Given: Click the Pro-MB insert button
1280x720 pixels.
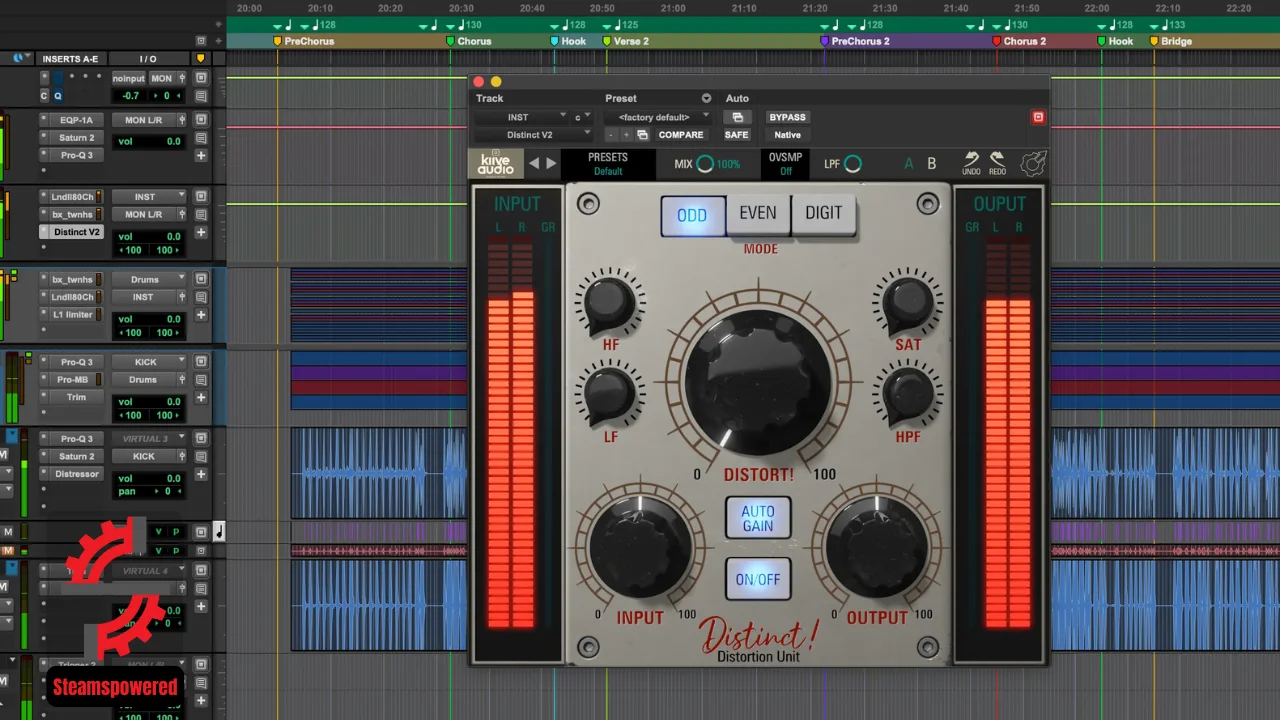Looking at the screenshot, I should [x=72, y=380].
